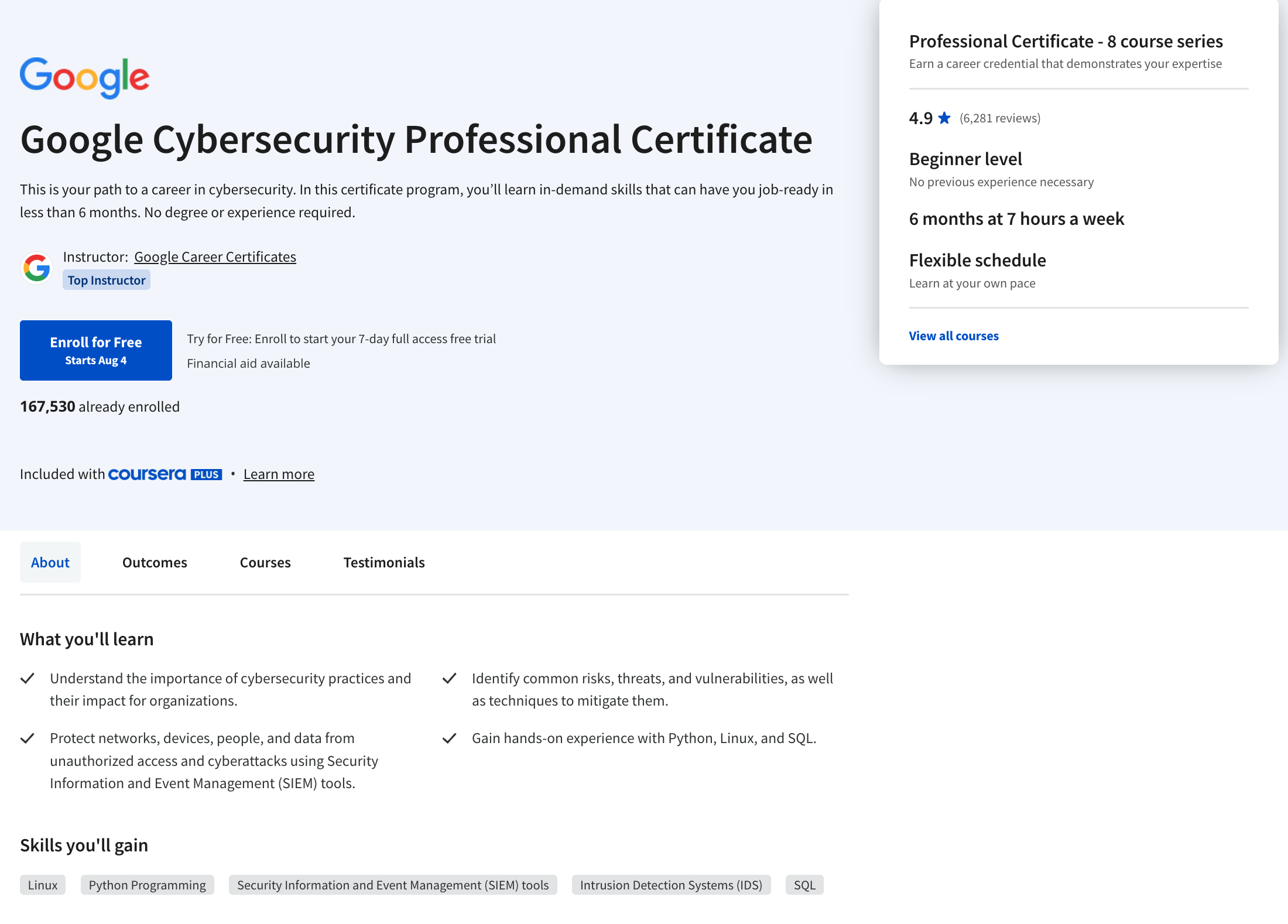Select the Python Programming skill tag
Viewport: 1288px width, 924px height.
tap(147, 885)
